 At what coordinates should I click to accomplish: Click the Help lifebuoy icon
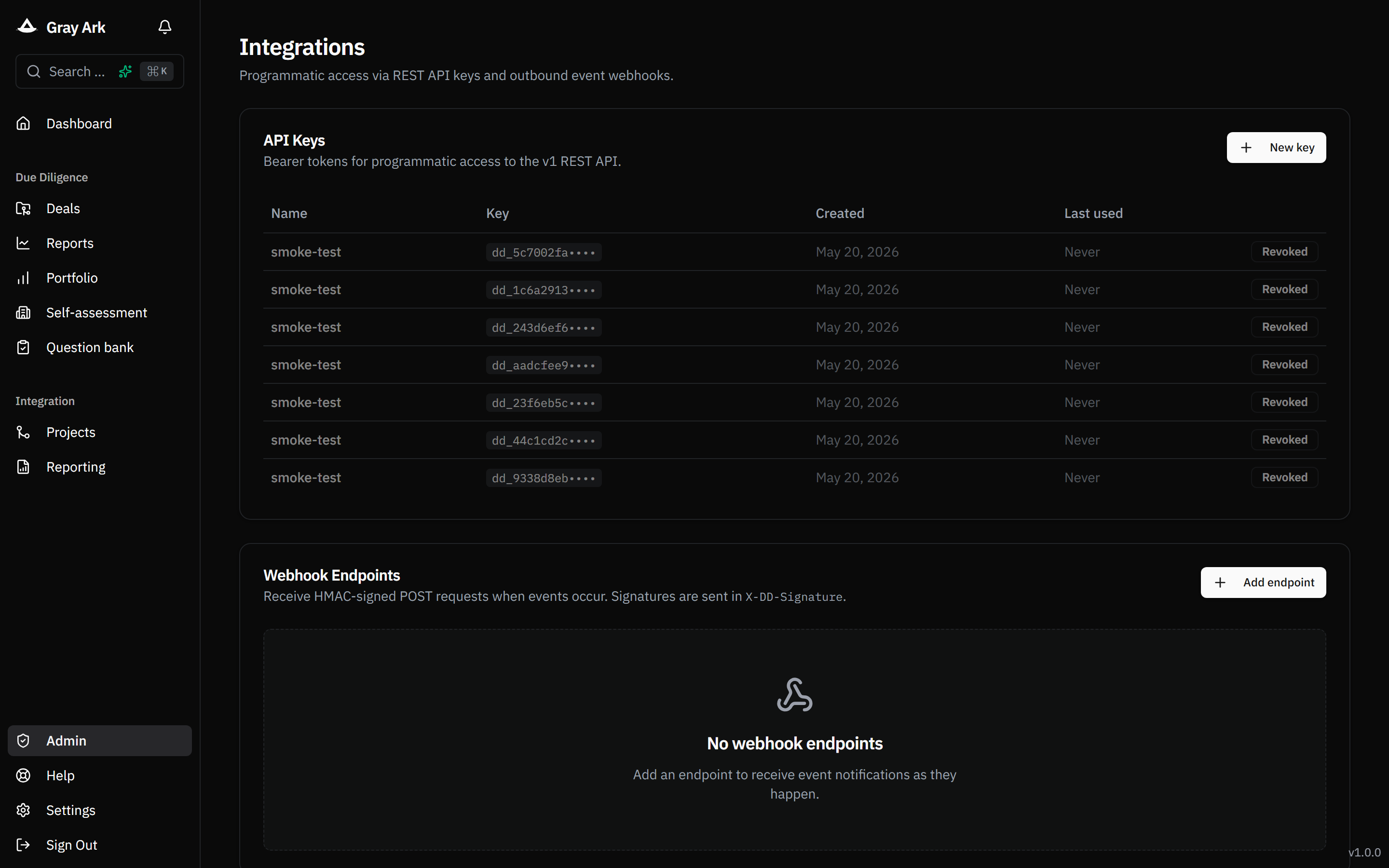(23, 775)
